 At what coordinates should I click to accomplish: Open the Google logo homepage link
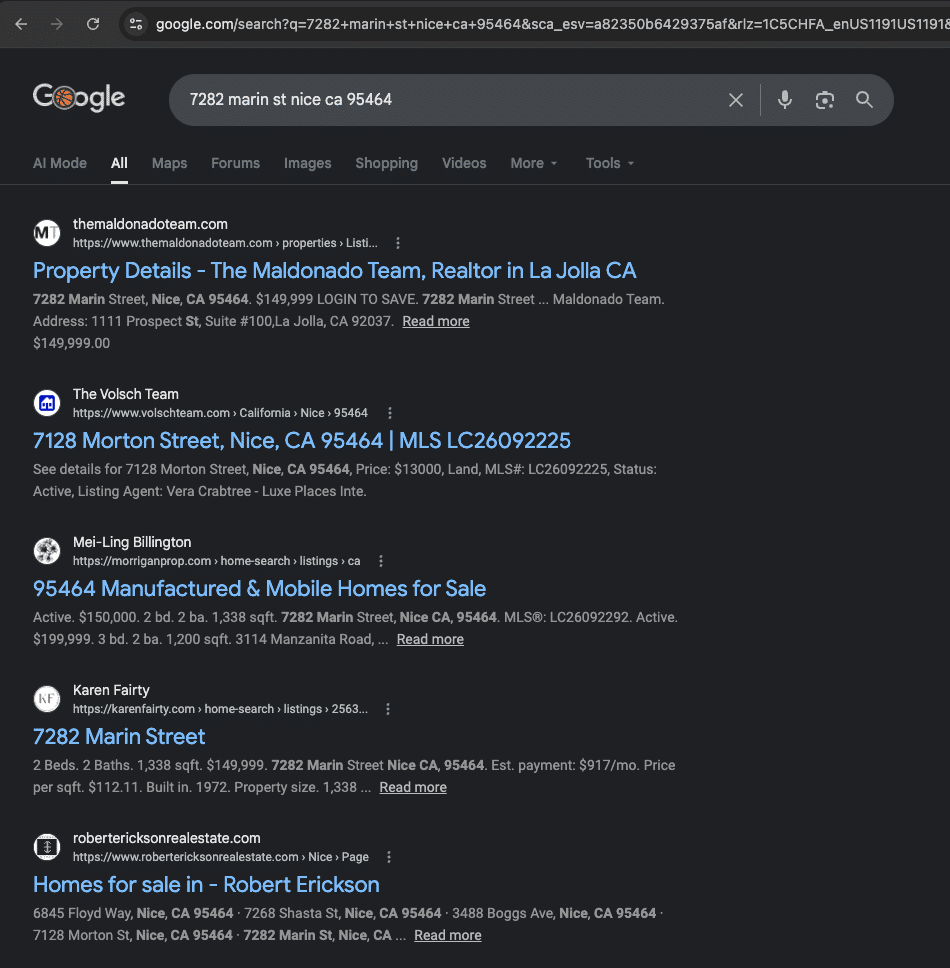click(x=79, y=98)
